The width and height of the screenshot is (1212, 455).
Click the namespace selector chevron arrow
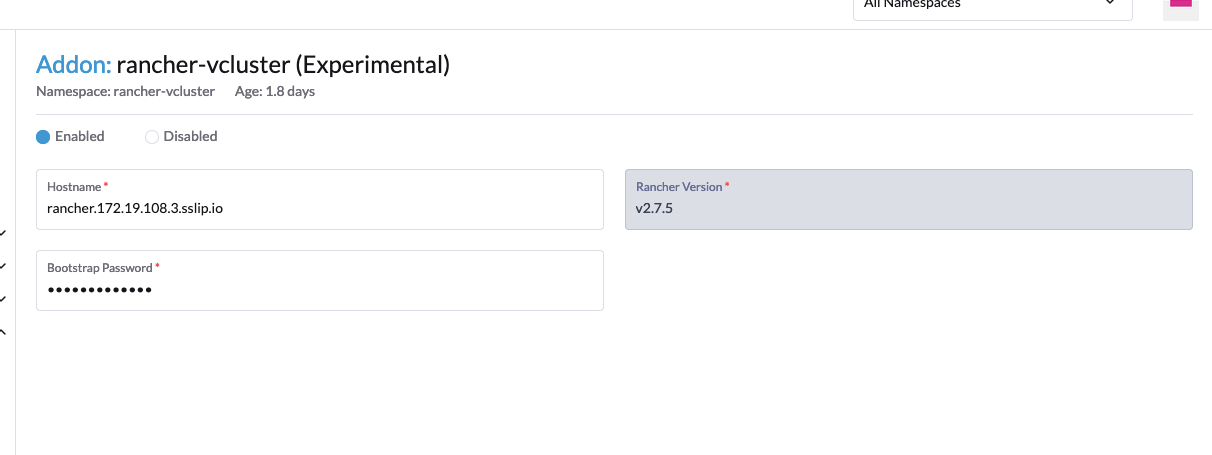point(1110,5)
